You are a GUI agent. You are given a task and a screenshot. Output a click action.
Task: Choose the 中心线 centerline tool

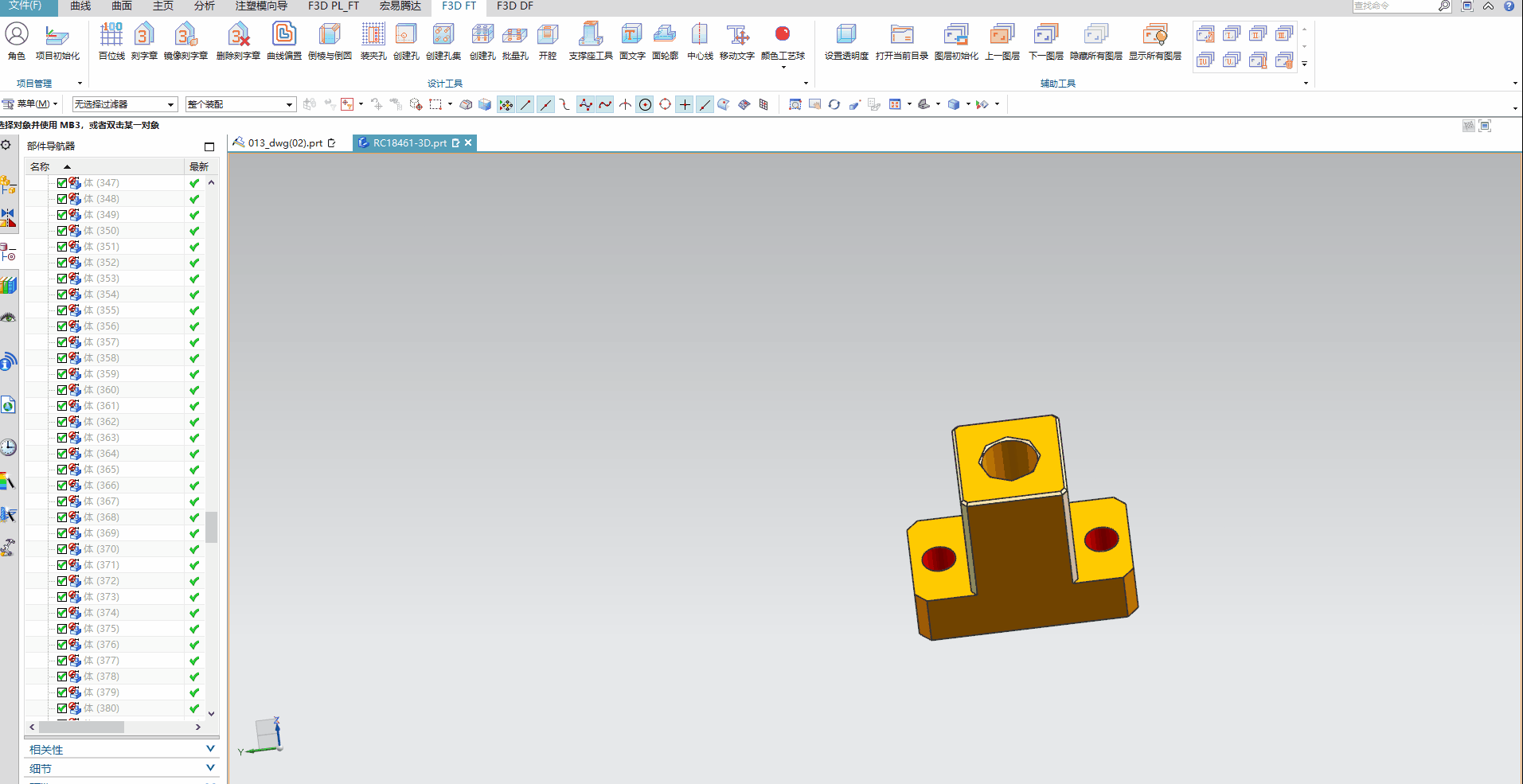coord(700,41)
